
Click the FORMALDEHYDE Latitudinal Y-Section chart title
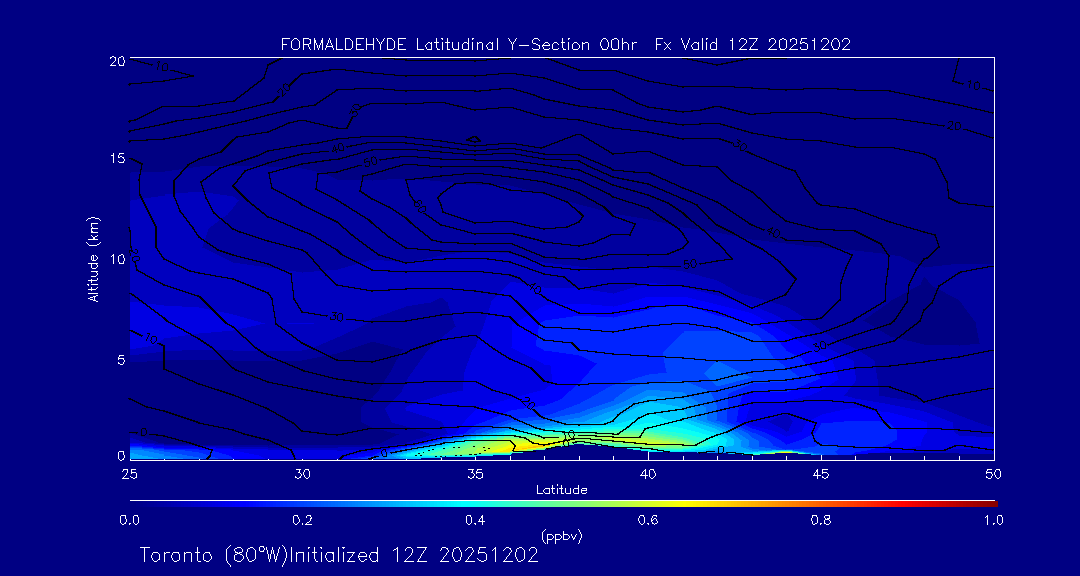pos(565,44)
